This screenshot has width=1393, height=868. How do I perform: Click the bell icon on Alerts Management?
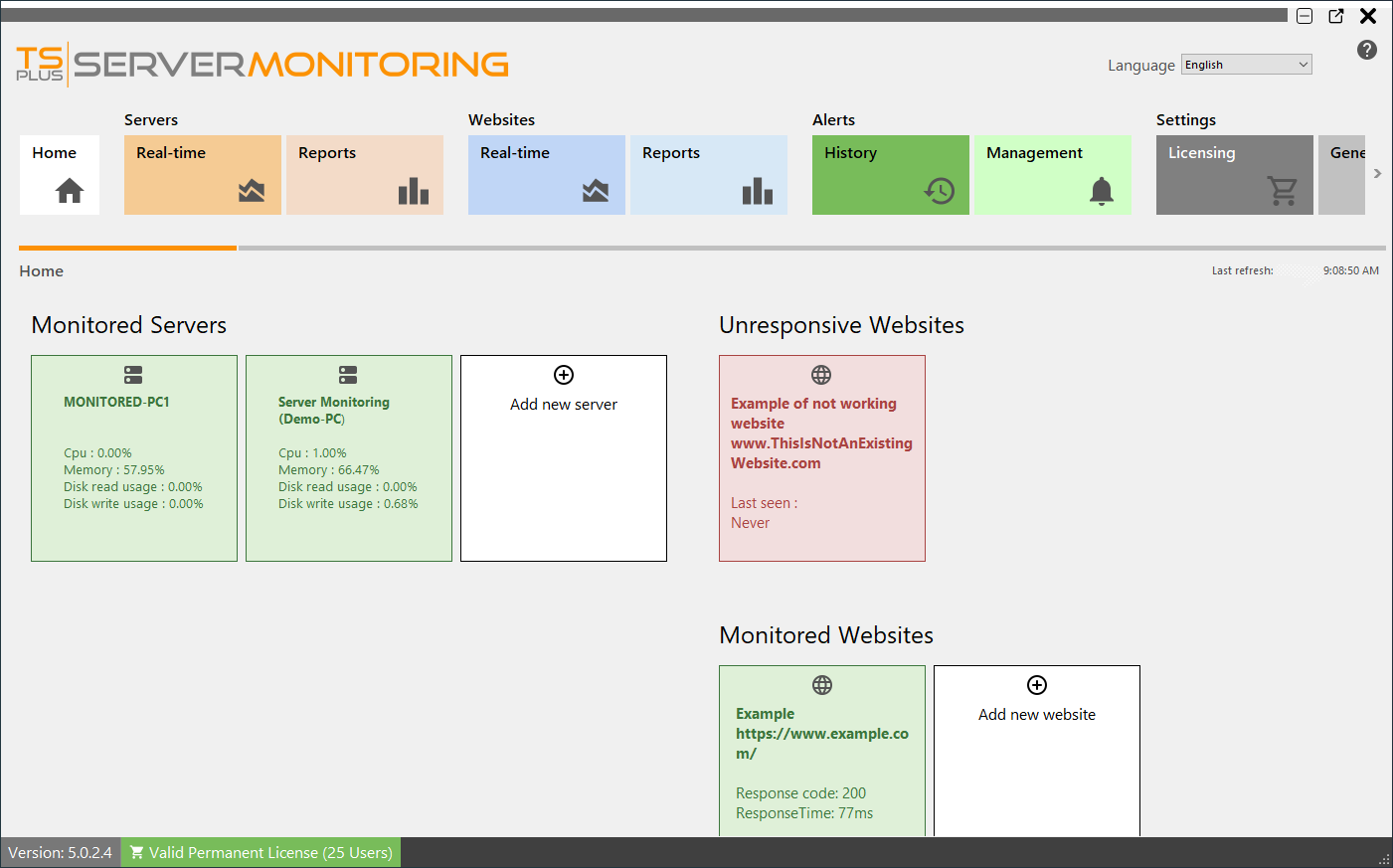(1101, 190)
